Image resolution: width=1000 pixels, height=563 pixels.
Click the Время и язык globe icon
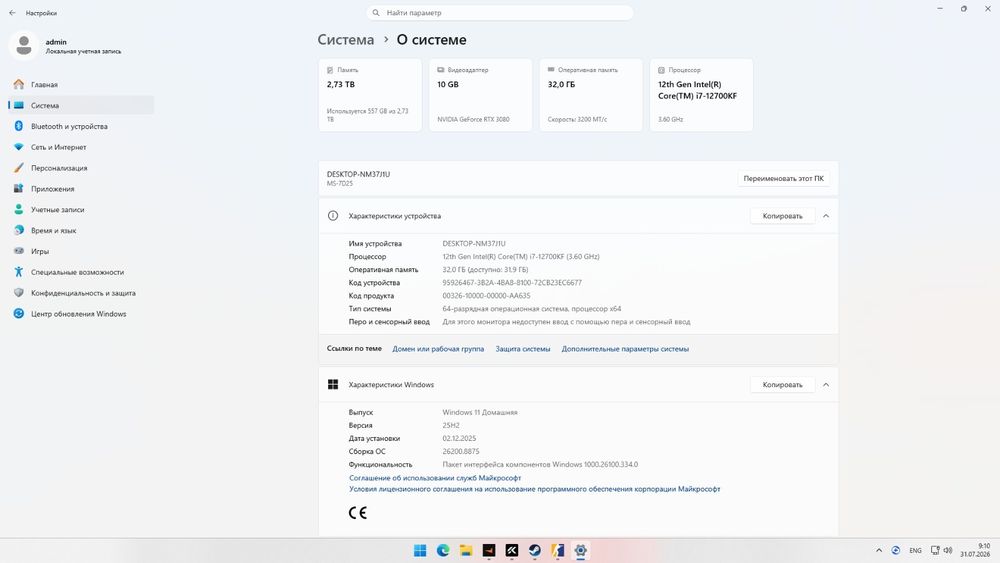point(18,230)
